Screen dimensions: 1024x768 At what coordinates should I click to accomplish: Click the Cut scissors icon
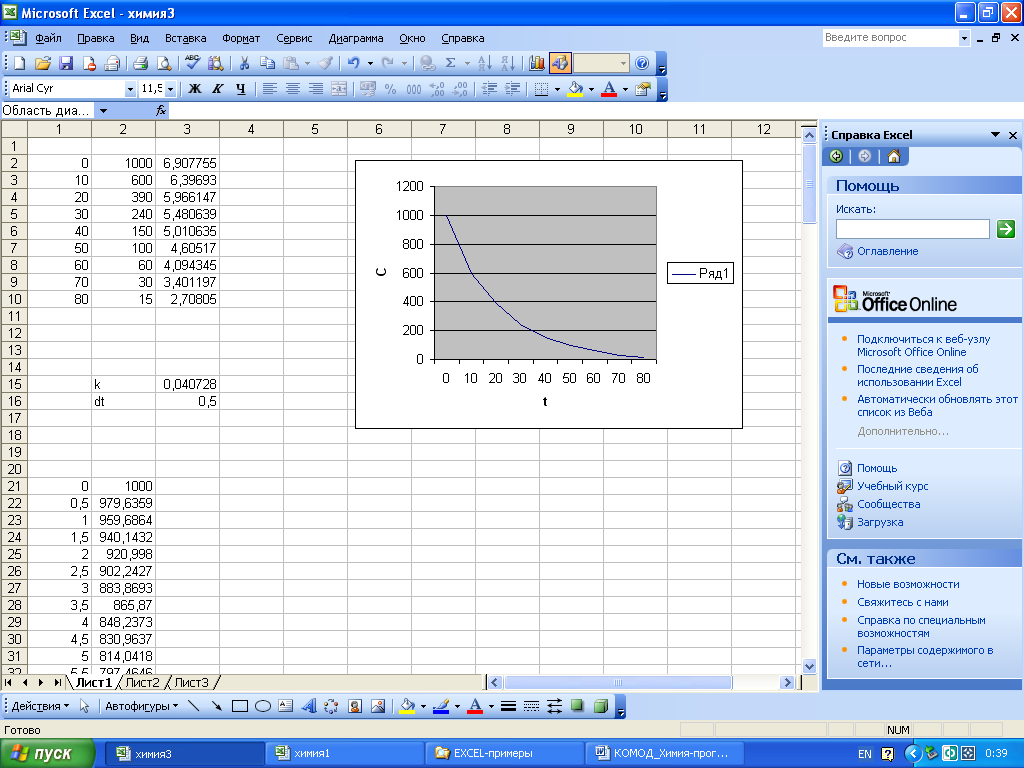pyautogui.click(x=243, y=63)
